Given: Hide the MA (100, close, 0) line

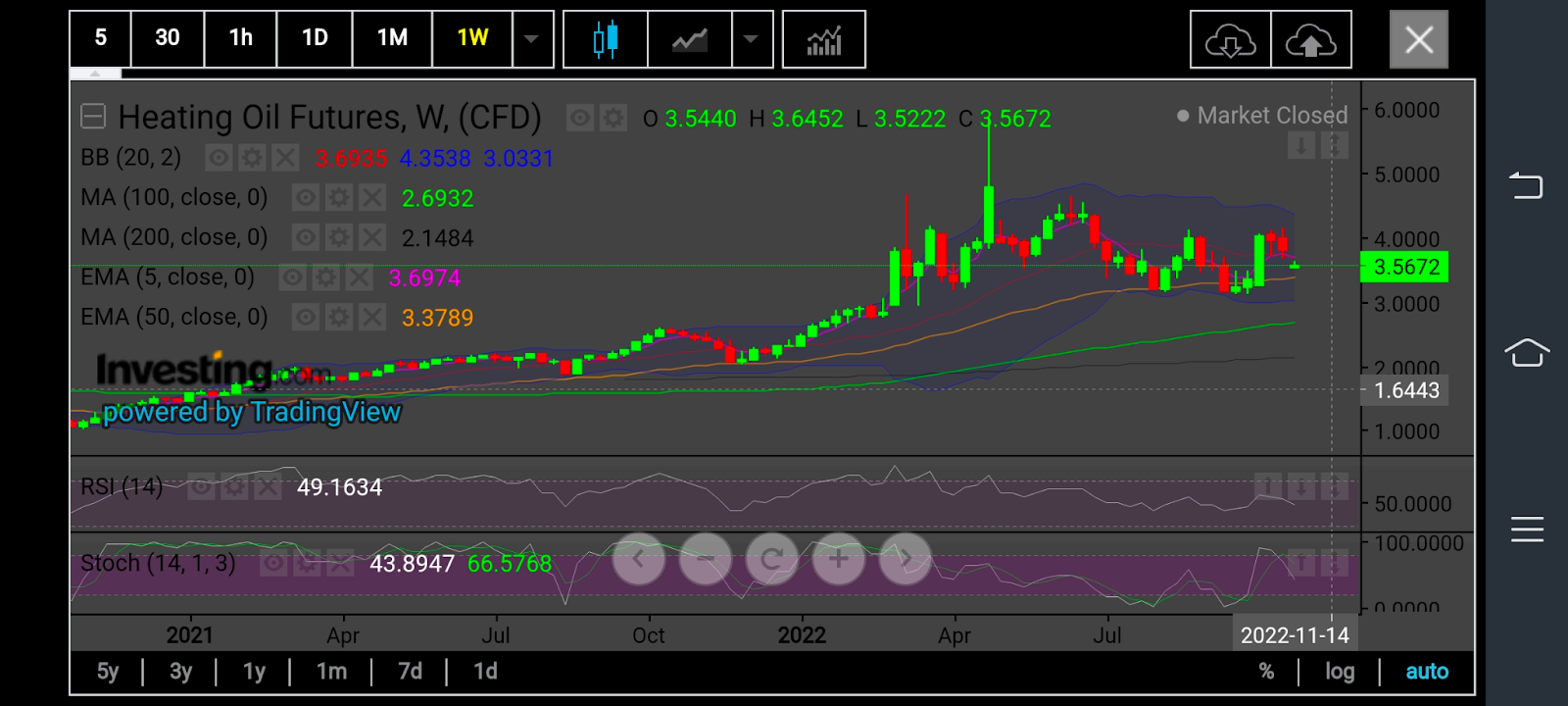Looking at the screenshot, I should 306,198.
